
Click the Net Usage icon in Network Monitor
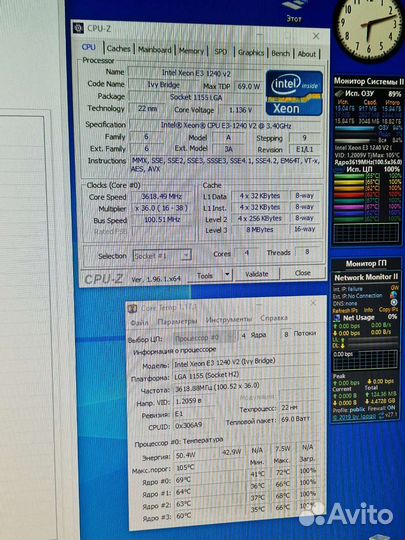(337, 318)
